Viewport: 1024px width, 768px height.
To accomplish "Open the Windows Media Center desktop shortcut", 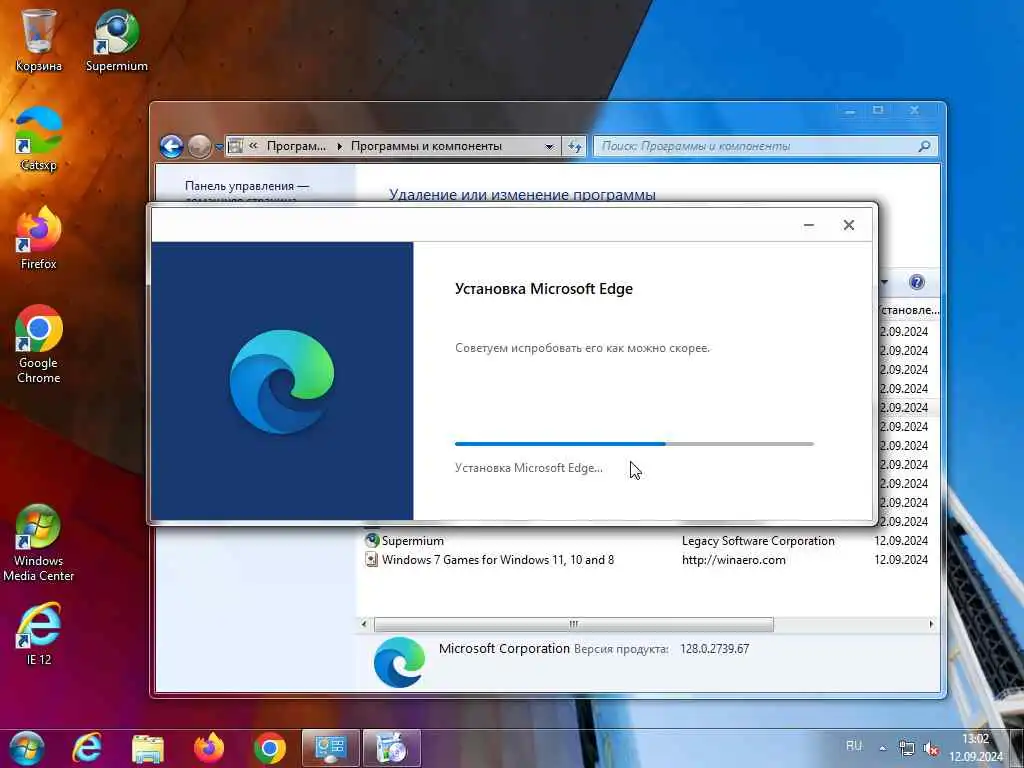I will [x=39, y=542].
